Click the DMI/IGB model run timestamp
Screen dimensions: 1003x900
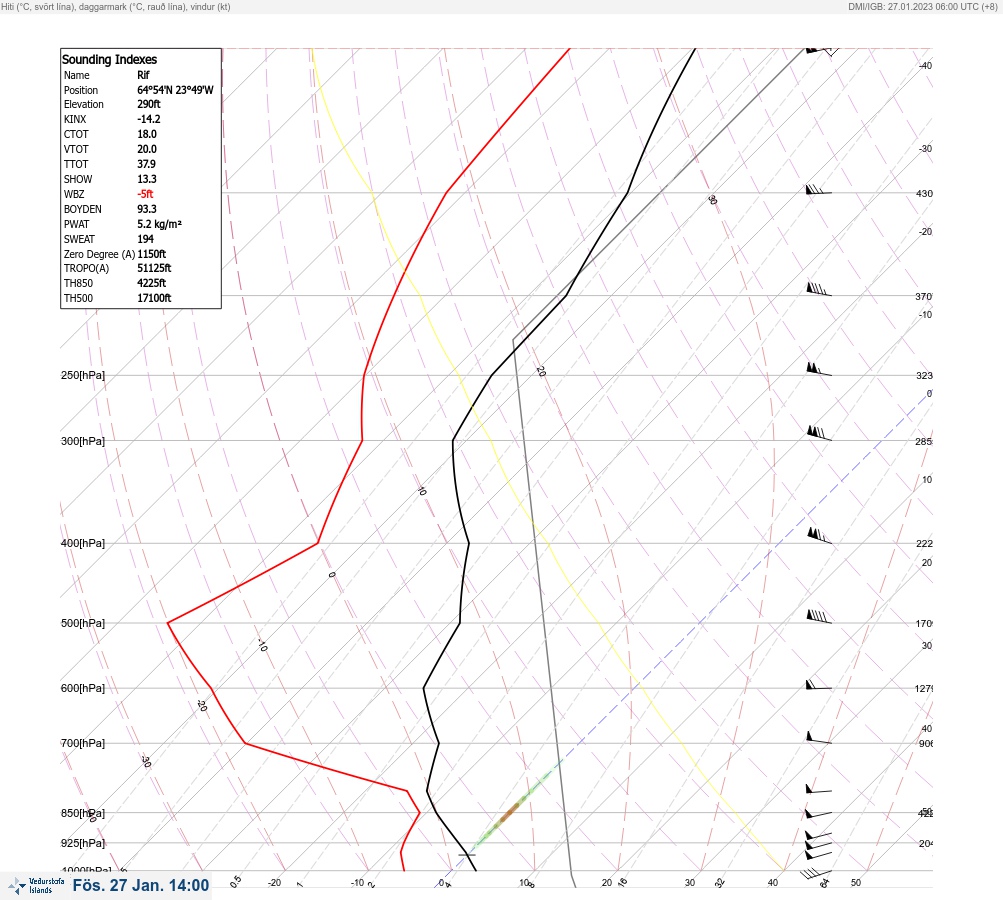922,6
